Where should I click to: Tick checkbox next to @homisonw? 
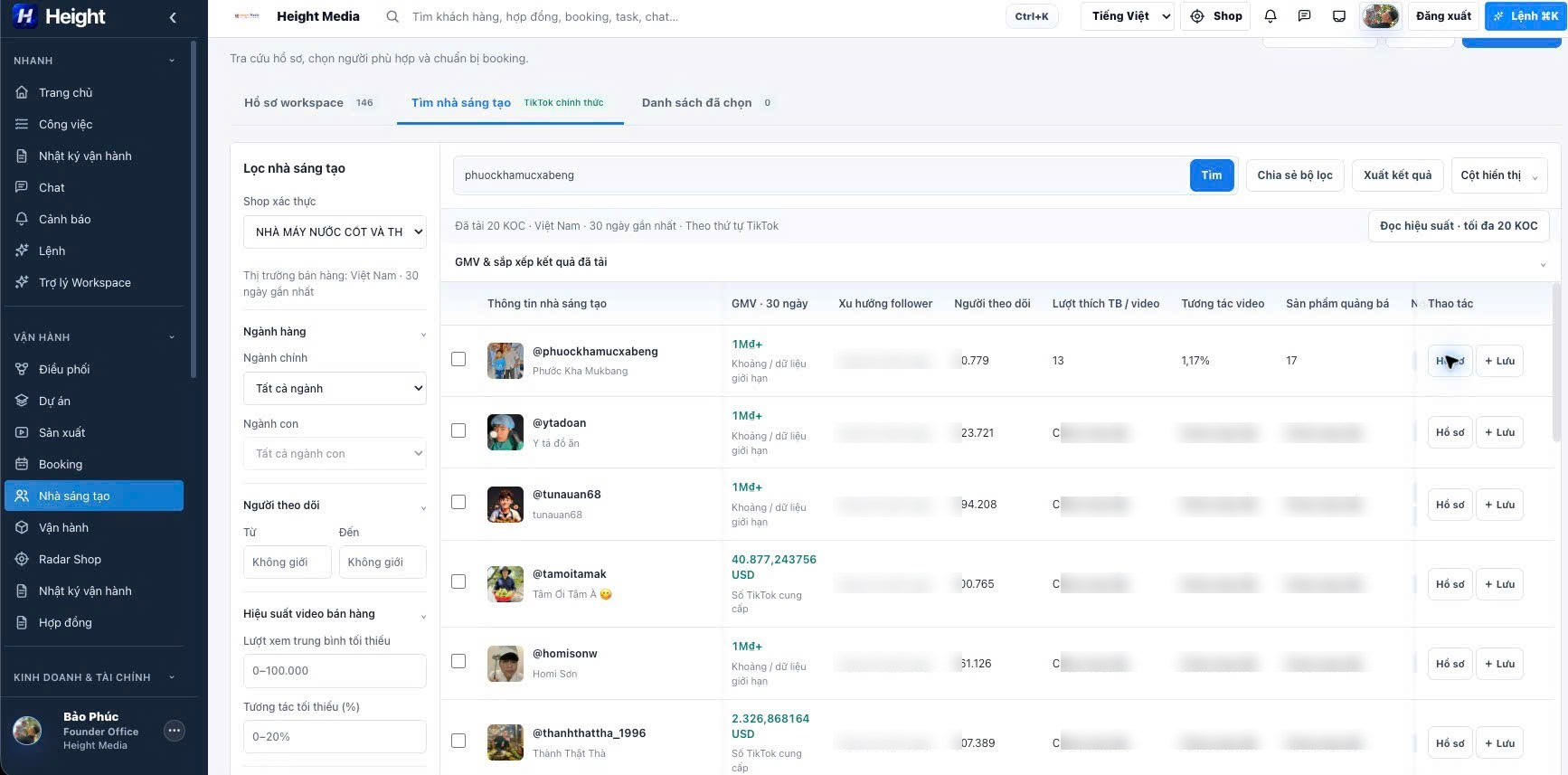point(458,661)
